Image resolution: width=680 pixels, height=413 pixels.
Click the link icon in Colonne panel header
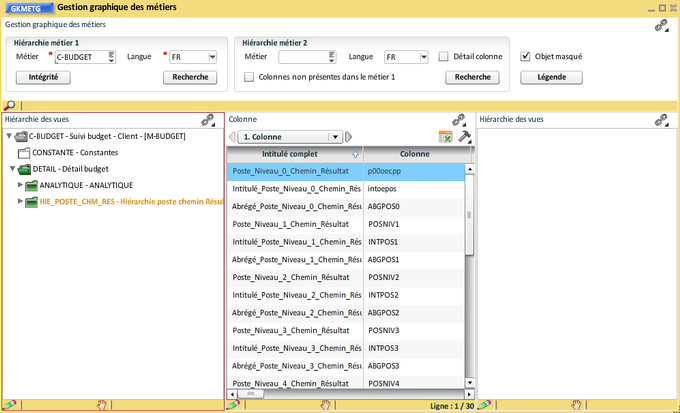coord(459,120)
